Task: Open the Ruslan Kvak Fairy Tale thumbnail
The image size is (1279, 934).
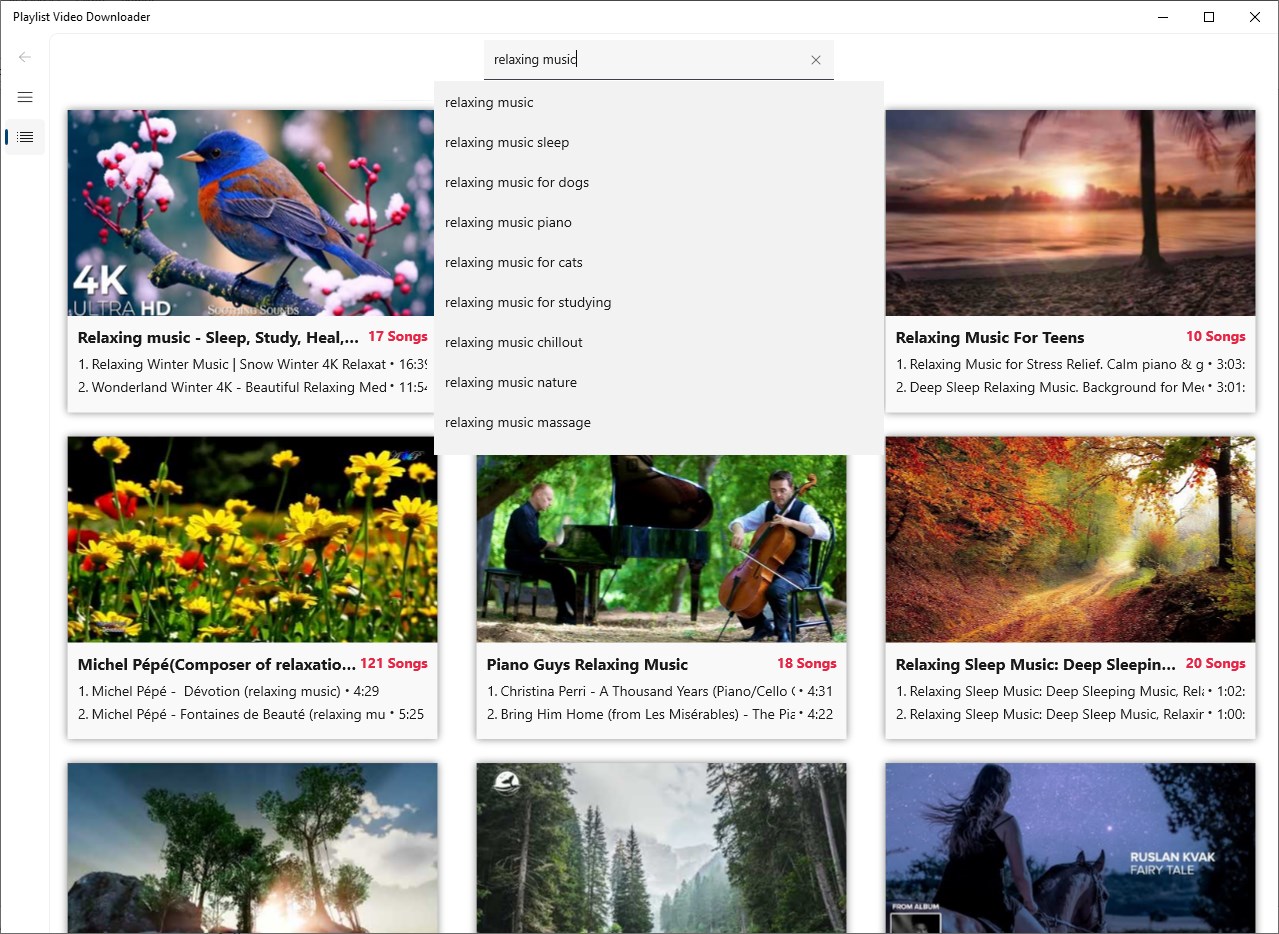Action: [1070, 848]
